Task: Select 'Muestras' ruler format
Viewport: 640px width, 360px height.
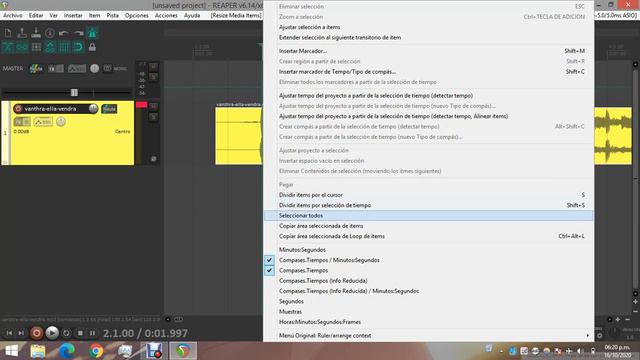Action: [429, 311]
